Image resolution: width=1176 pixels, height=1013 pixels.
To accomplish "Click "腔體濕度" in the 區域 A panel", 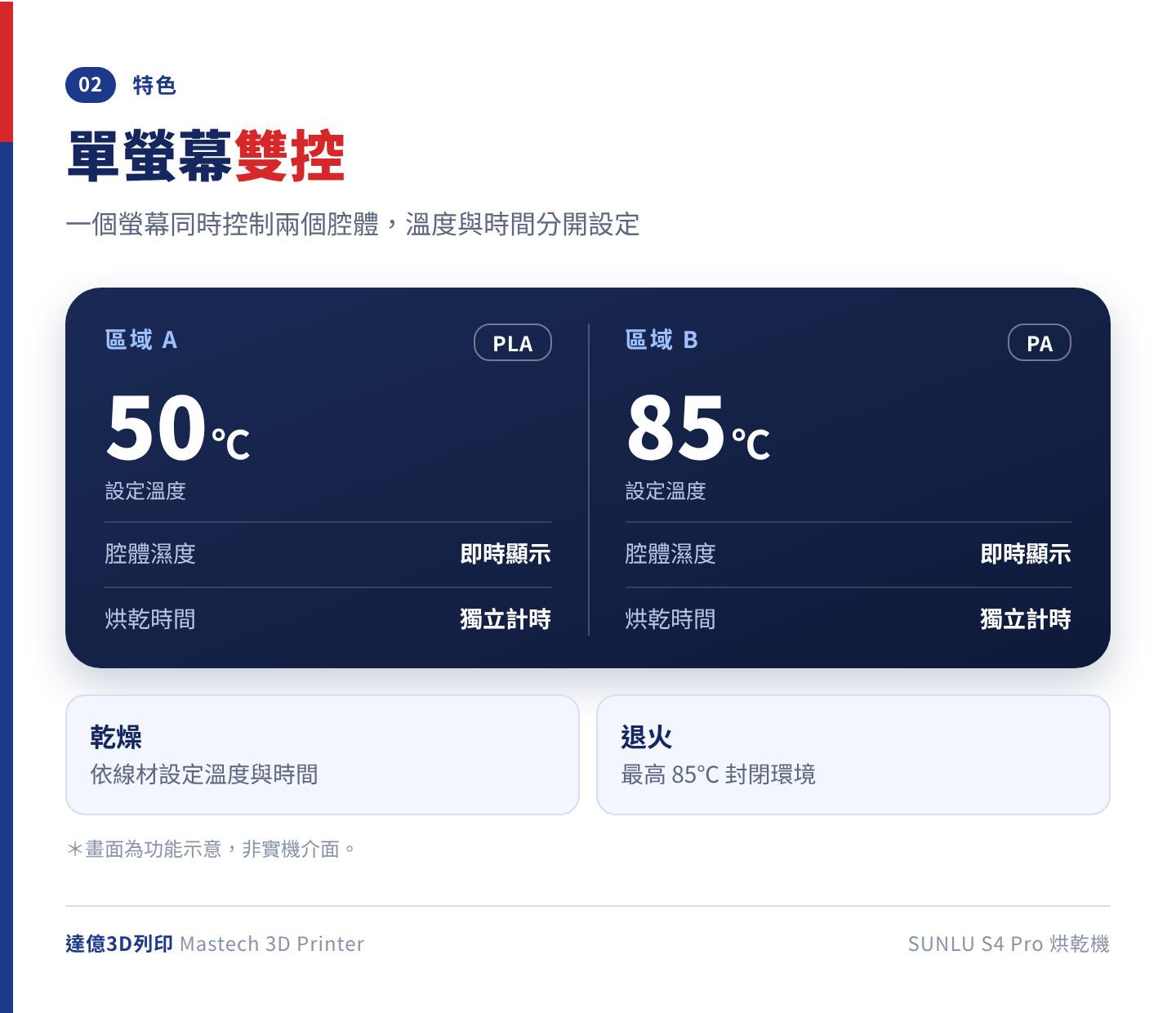I will [x=150, y=554].
